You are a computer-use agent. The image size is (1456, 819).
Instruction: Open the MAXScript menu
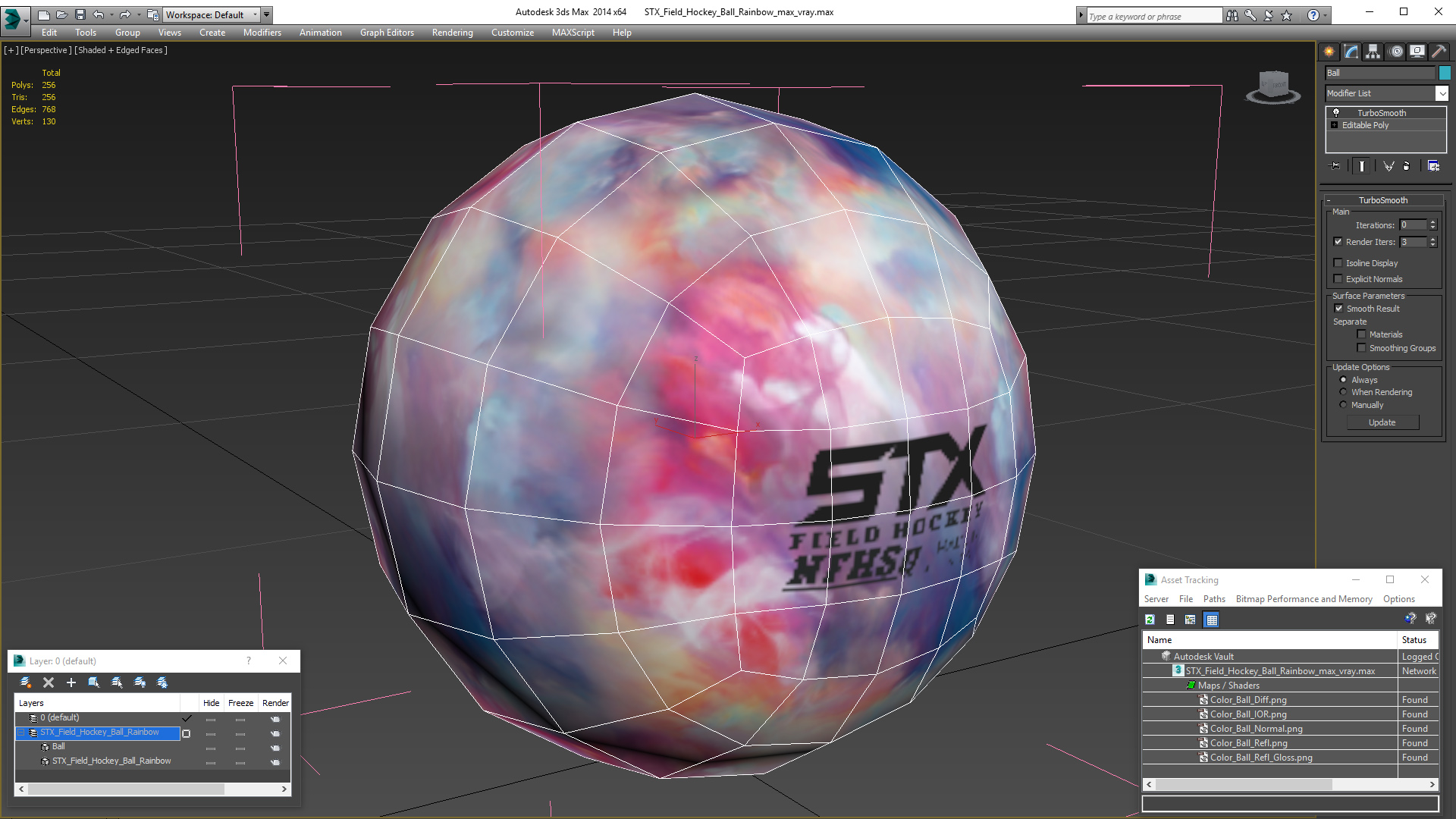pyautogui.click(x=573, y=33)
